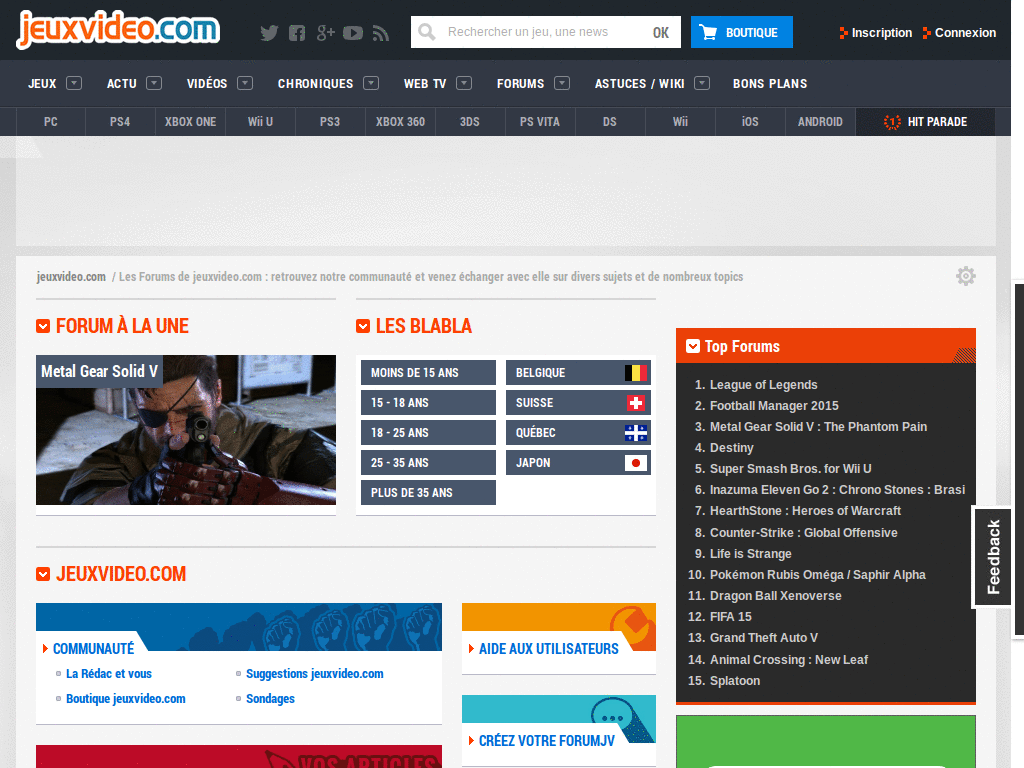This screenshot has width=1024, height=768.
Task: Collapse the Forum à la une section
Action: click(x=43, y=326)
